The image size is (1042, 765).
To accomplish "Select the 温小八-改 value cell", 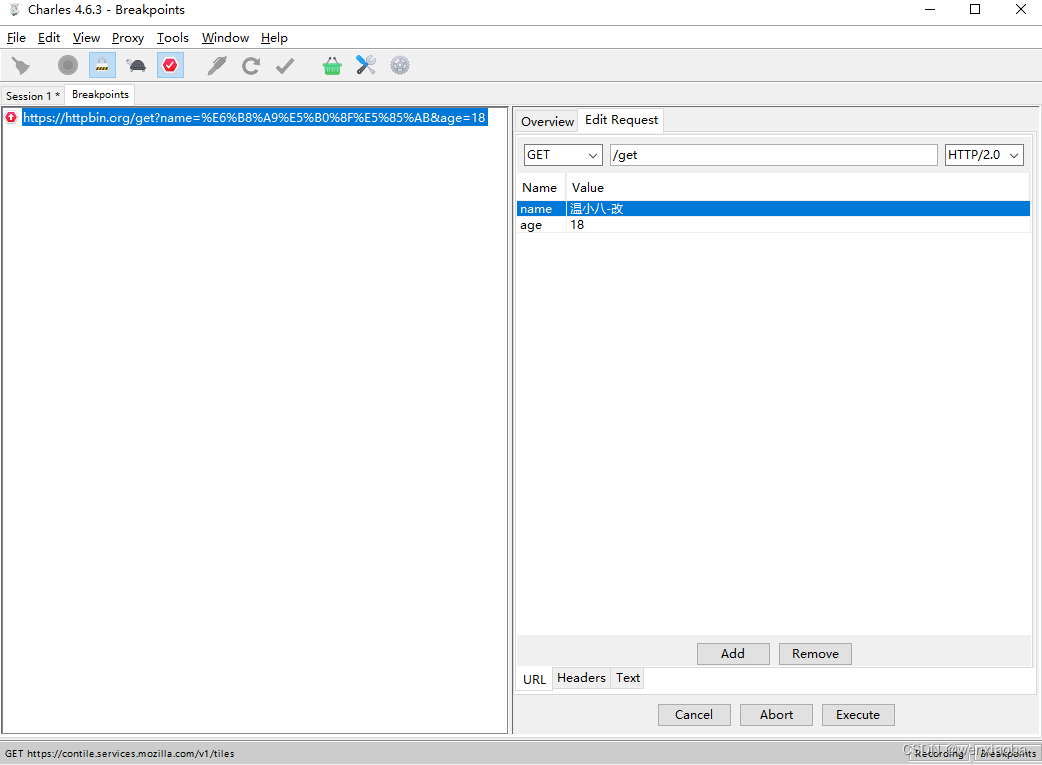I will click(798, 209).
